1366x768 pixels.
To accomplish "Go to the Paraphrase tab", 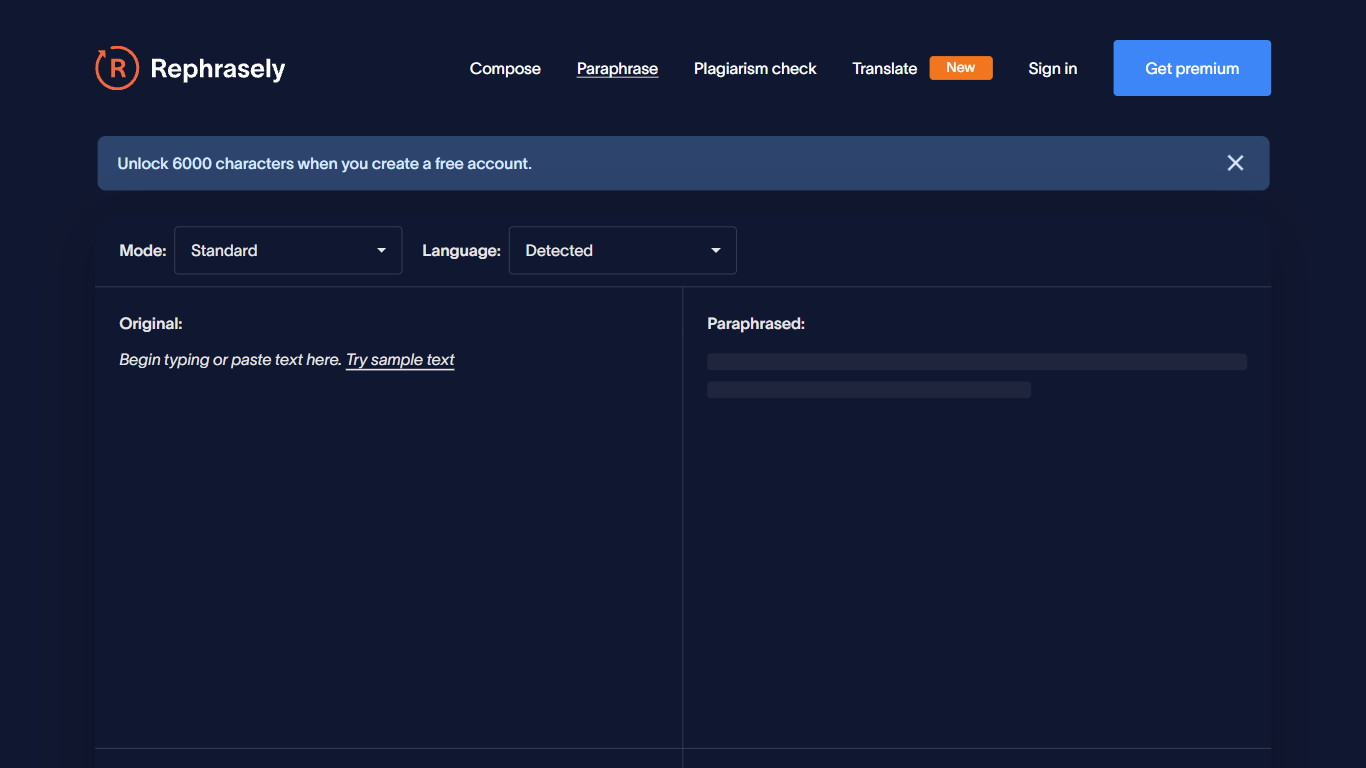I will [617, 68].
